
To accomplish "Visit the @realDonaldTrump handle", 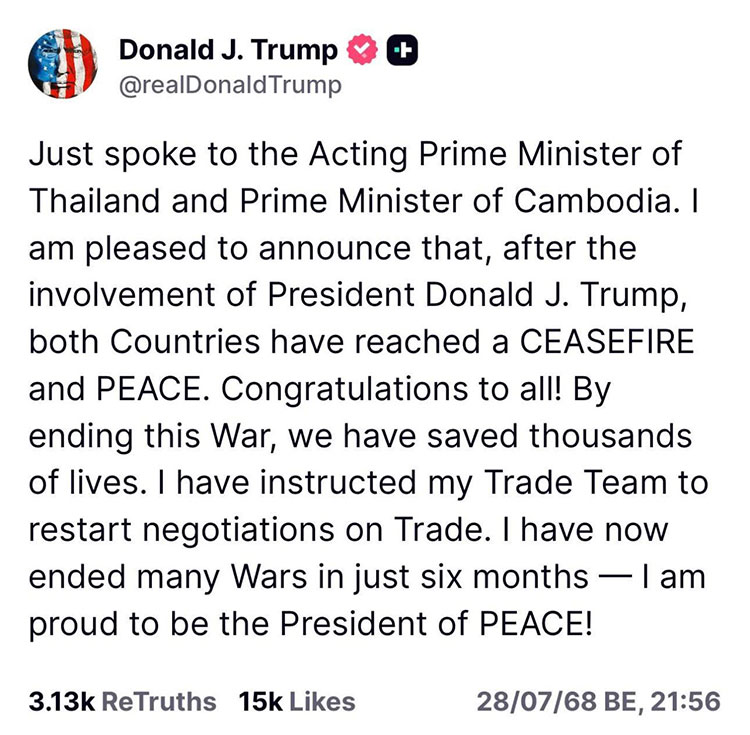I will click(229, 84).
